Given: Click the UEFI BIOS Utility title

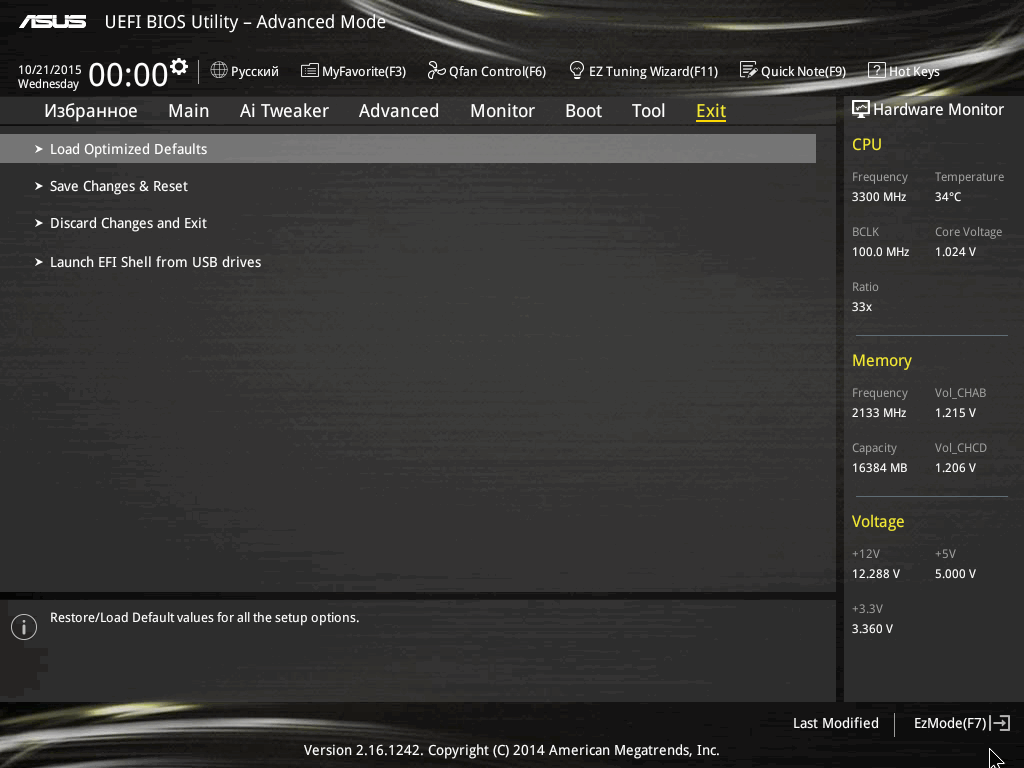Looking at the screenshot, I should (246, 22).
